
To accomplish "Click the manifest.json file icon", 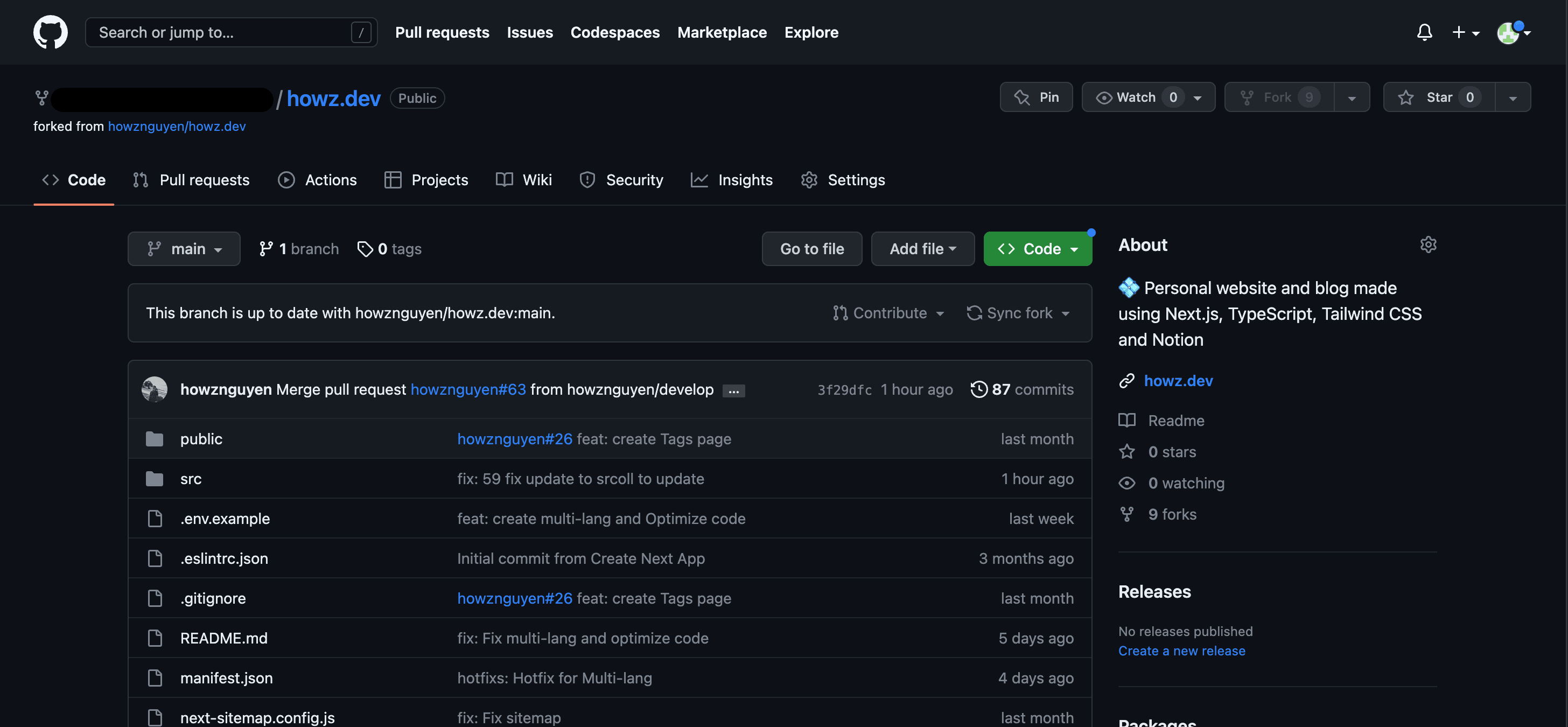I will (x=155, y=677).
